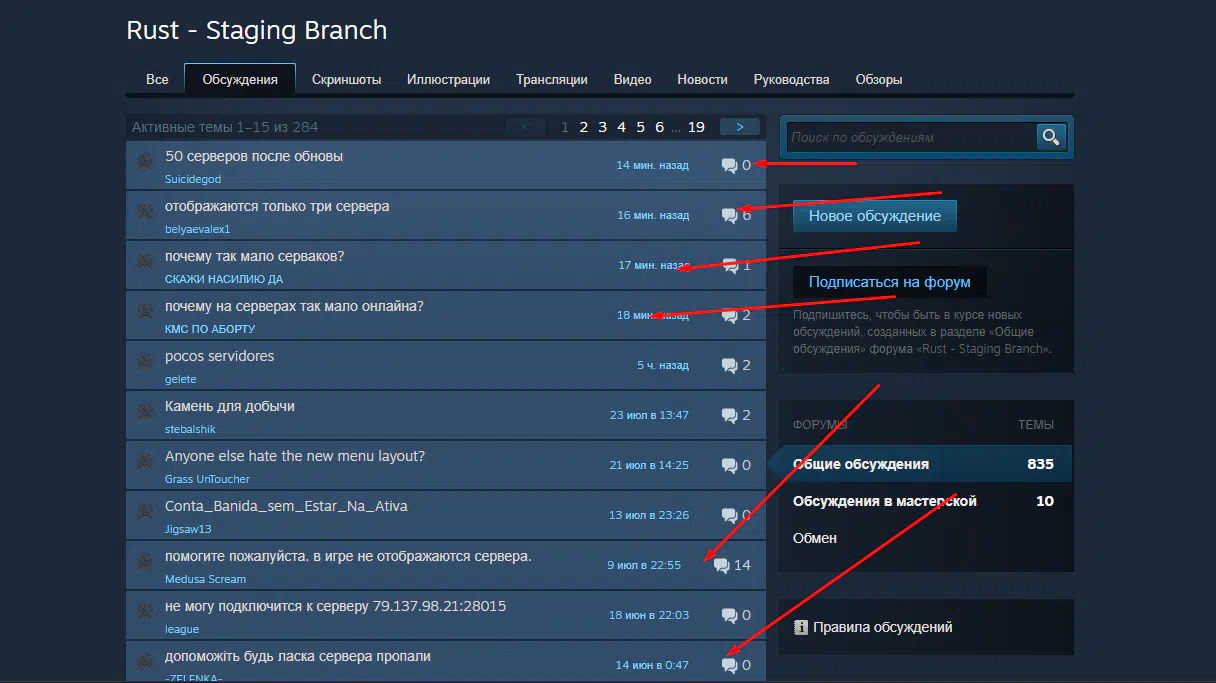Click the info icon beside Правила обсуждений
The height and width of the screenshot is (683, 1216).
click(800, 628)
